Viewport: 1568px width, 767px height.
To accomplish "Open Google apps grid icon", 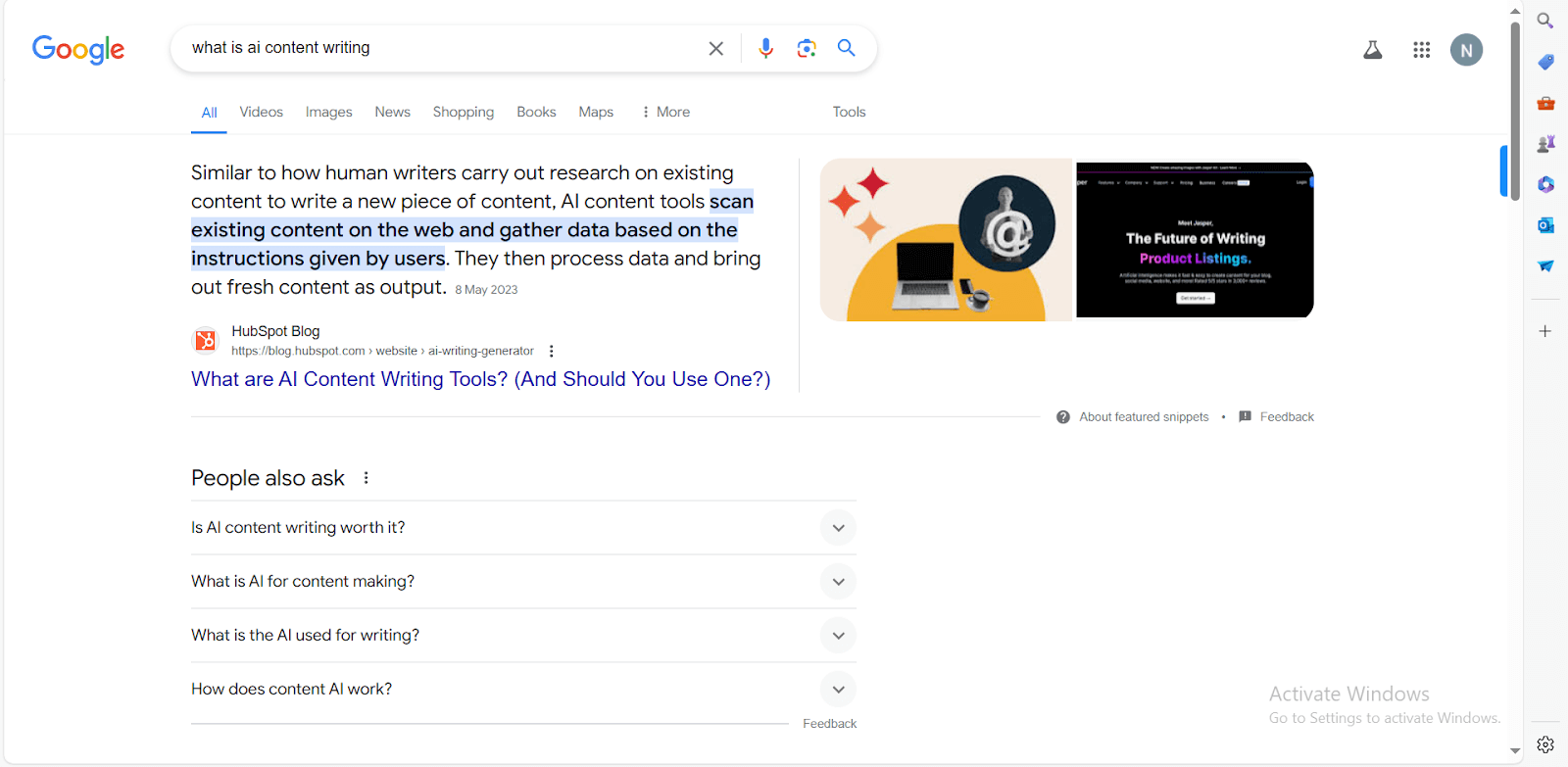I will (x=1422, y=50).
